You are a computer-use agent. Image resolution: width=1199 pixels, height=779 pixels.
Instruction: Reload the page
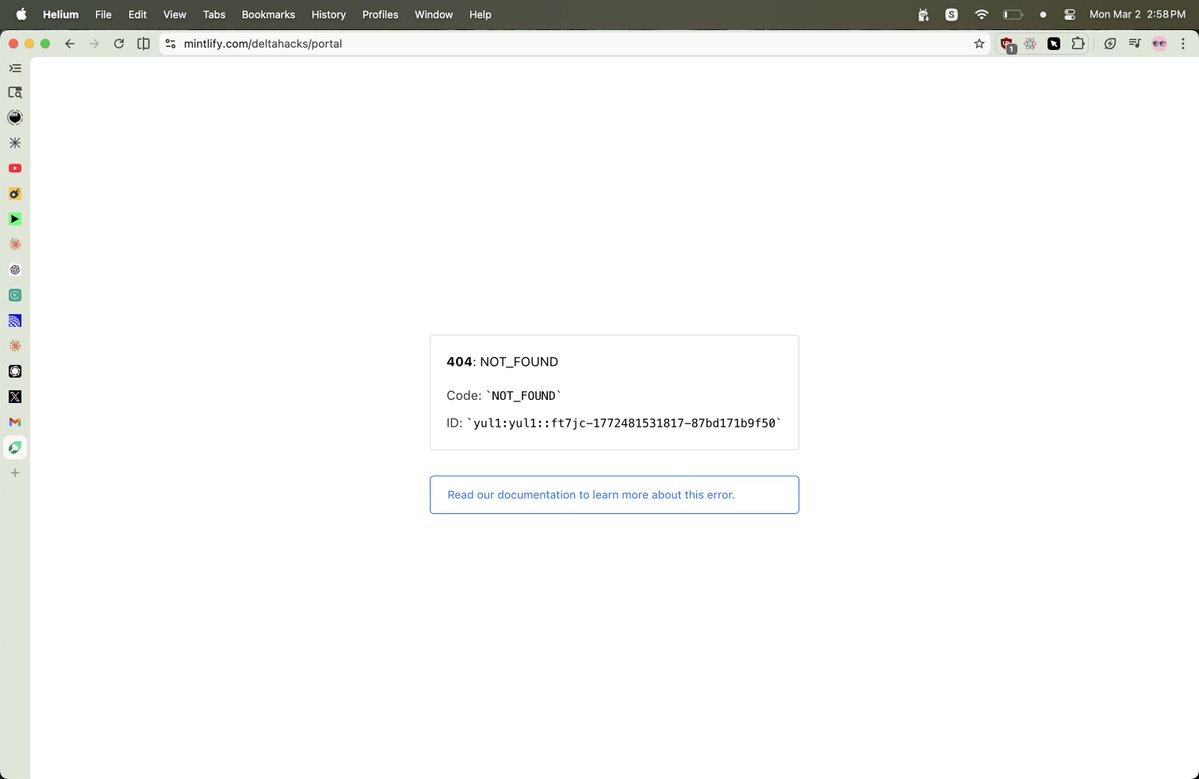(119, 44)
